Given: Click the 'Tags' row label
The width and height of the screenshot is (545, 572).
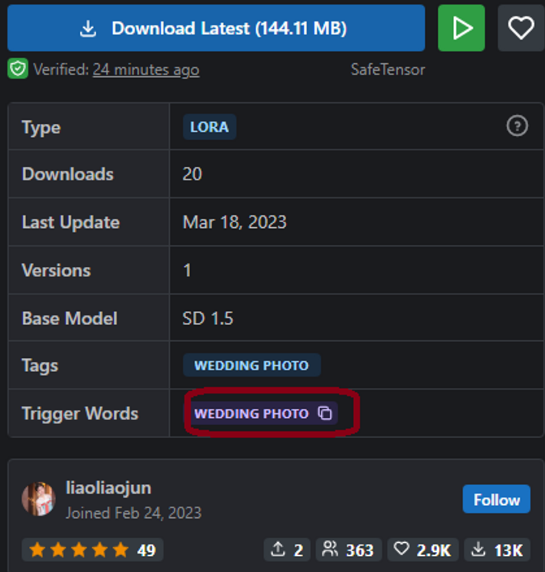Looking at the screenshot, I should click(x=40, y=366).
